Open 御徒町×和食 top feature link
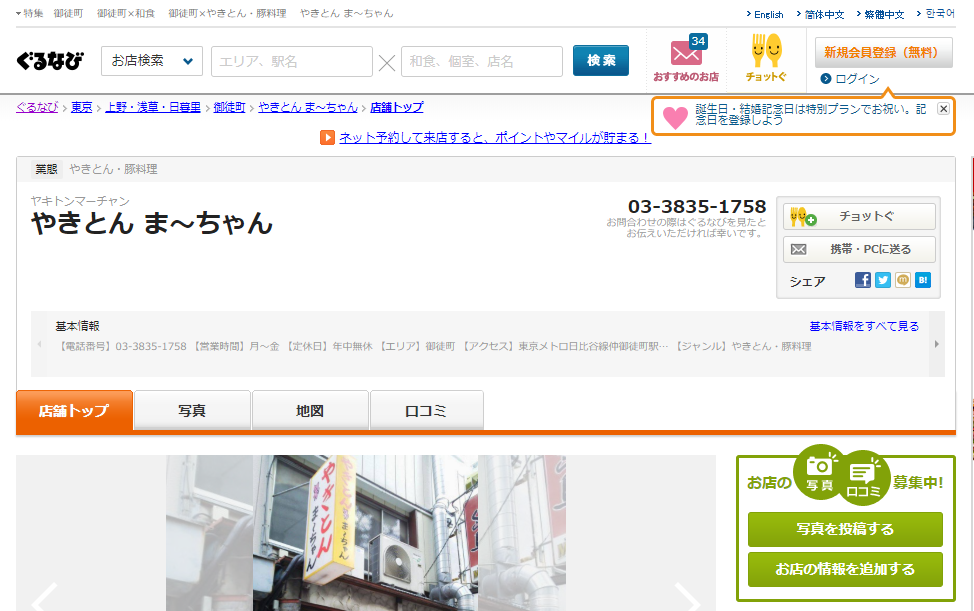Image resolution: width=974 pixels, height=611 pixels. click(126, 13)
